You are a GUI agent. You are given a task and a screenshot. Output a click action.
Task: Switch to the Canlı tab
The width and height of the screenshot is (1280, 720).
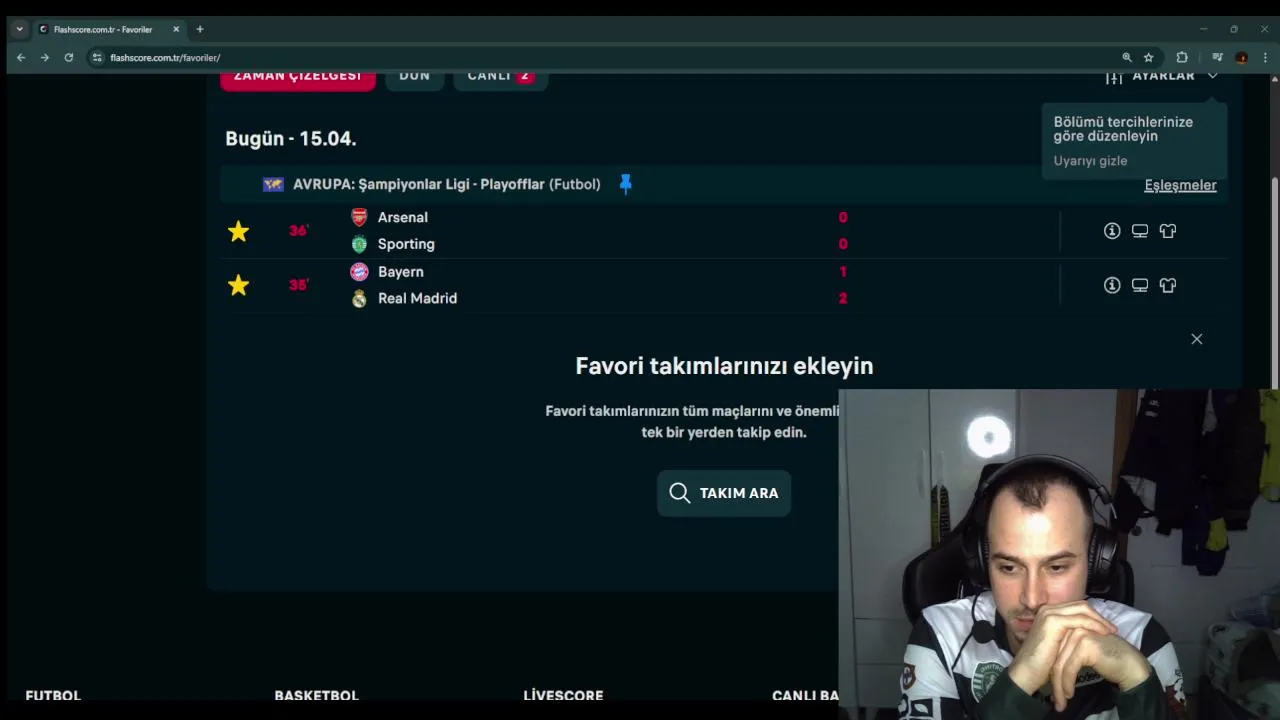500,77
